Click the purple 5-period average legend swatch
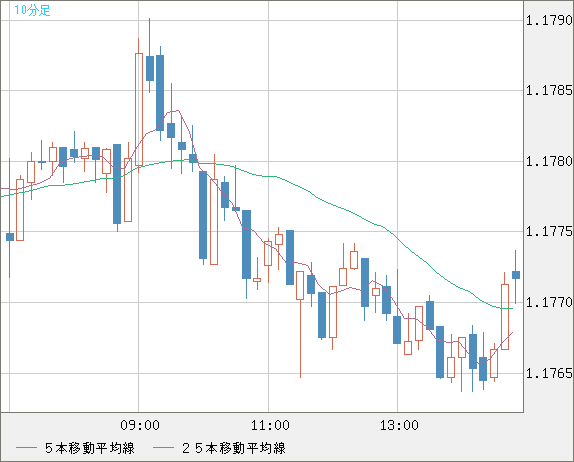Screen dimensions: 574x462 (x=26, y=448)
